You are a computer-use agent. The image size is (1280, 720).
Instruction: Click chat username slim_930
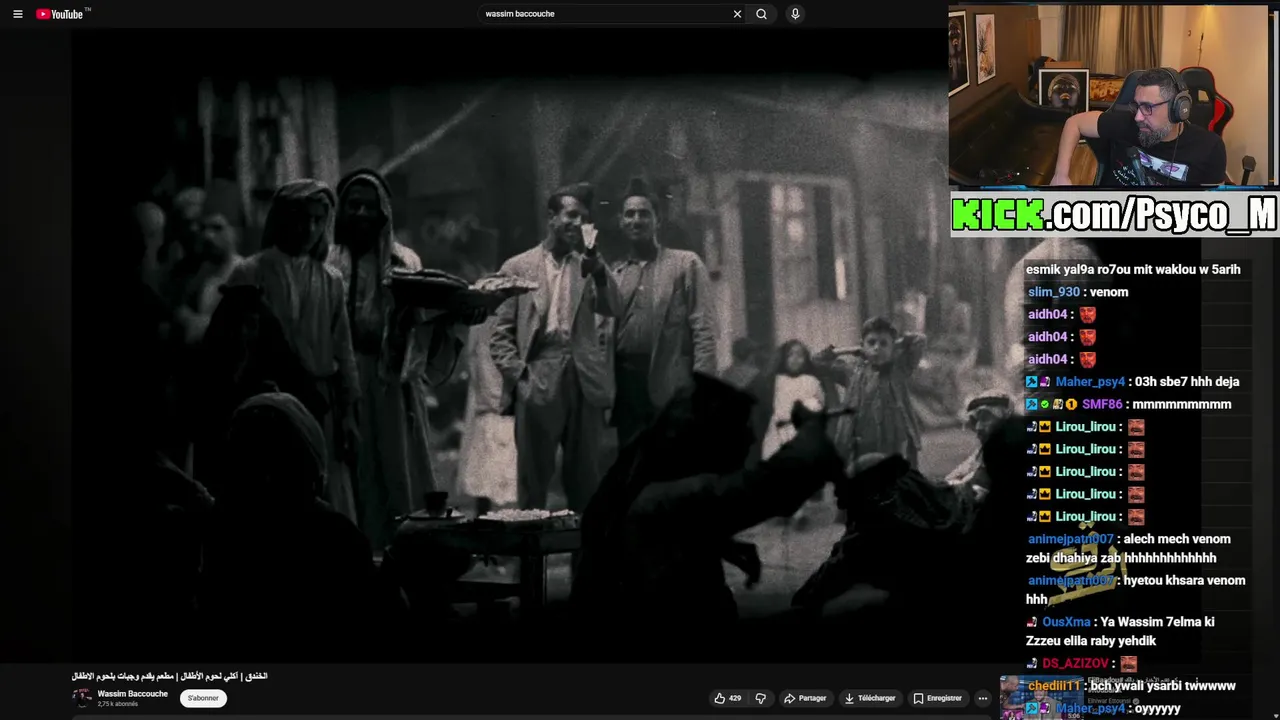point(1054,292)
